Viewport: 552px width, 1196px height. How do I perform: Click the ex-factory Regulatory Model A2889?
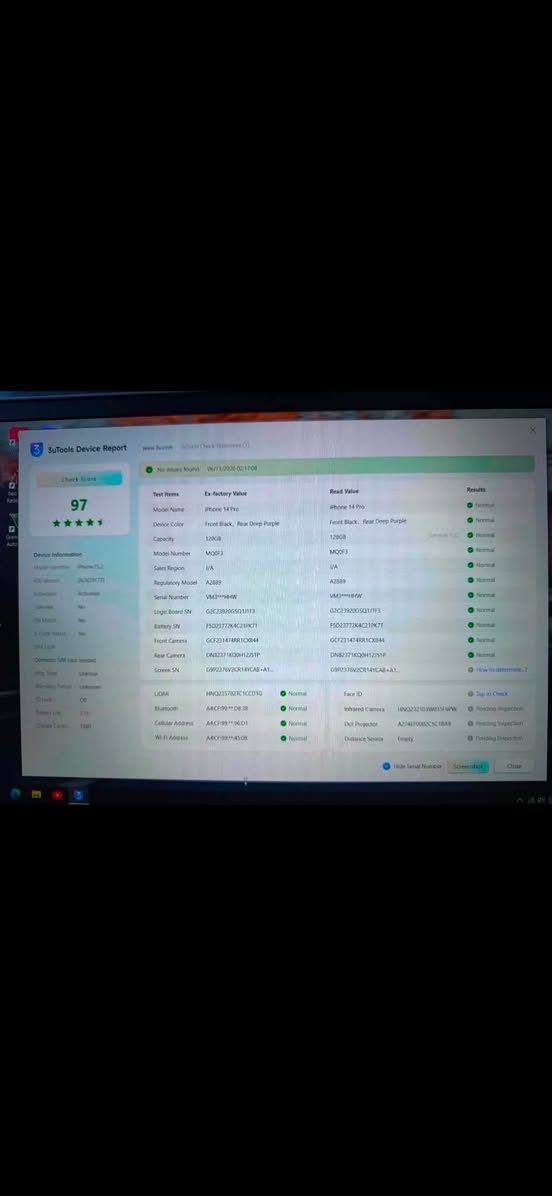[213, 583]
